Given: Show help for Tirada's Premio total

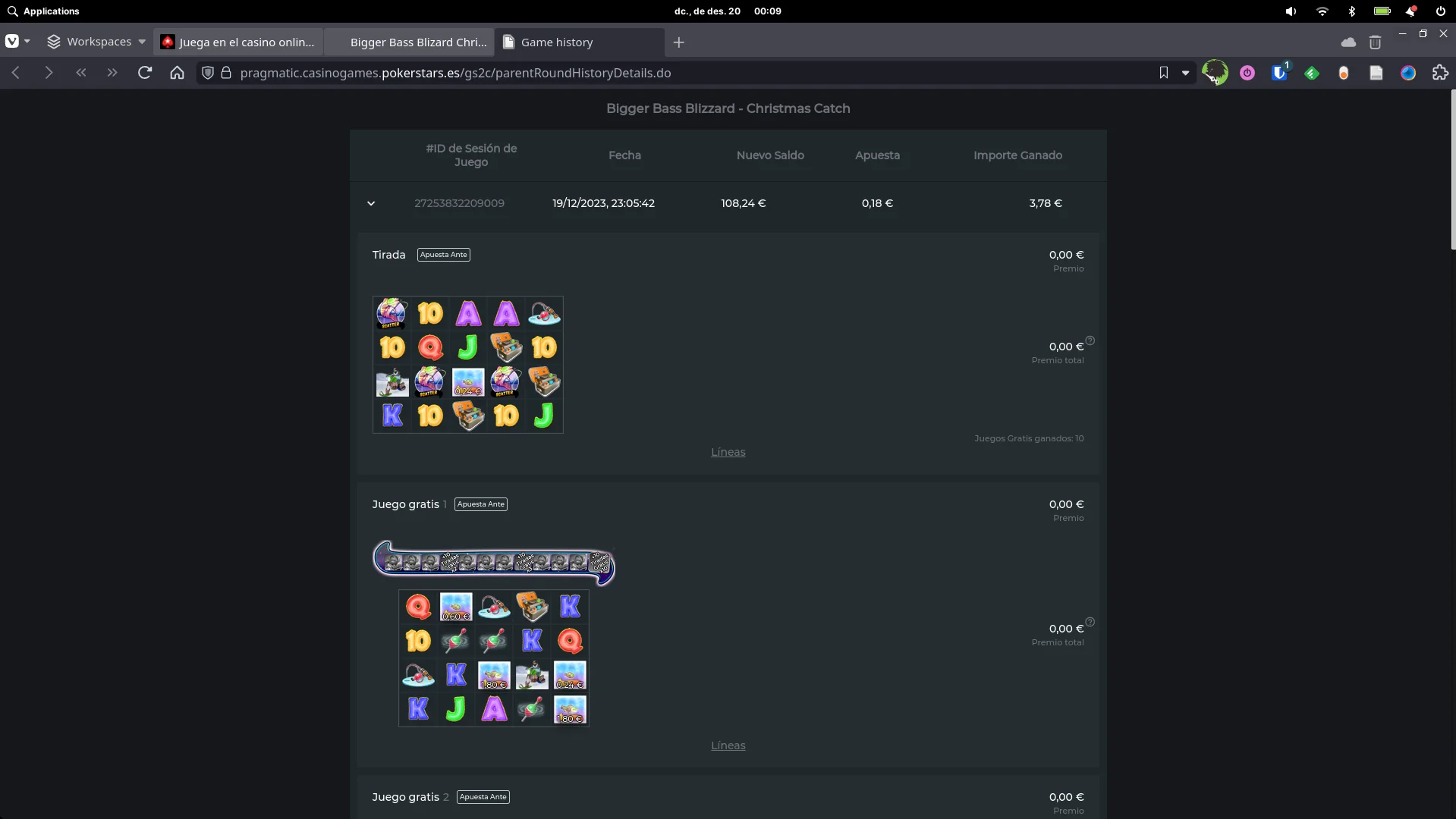Looking at the screenshot, I should [x=1090, y=340].
